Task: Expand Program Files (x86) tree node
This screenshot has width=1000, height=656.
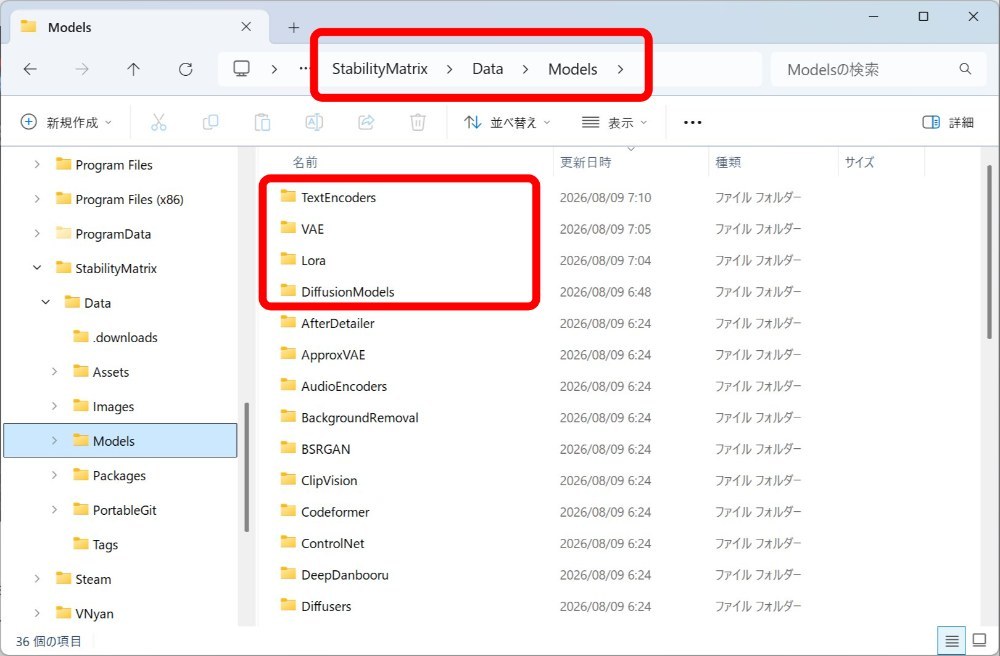Action: pos(37,199)
